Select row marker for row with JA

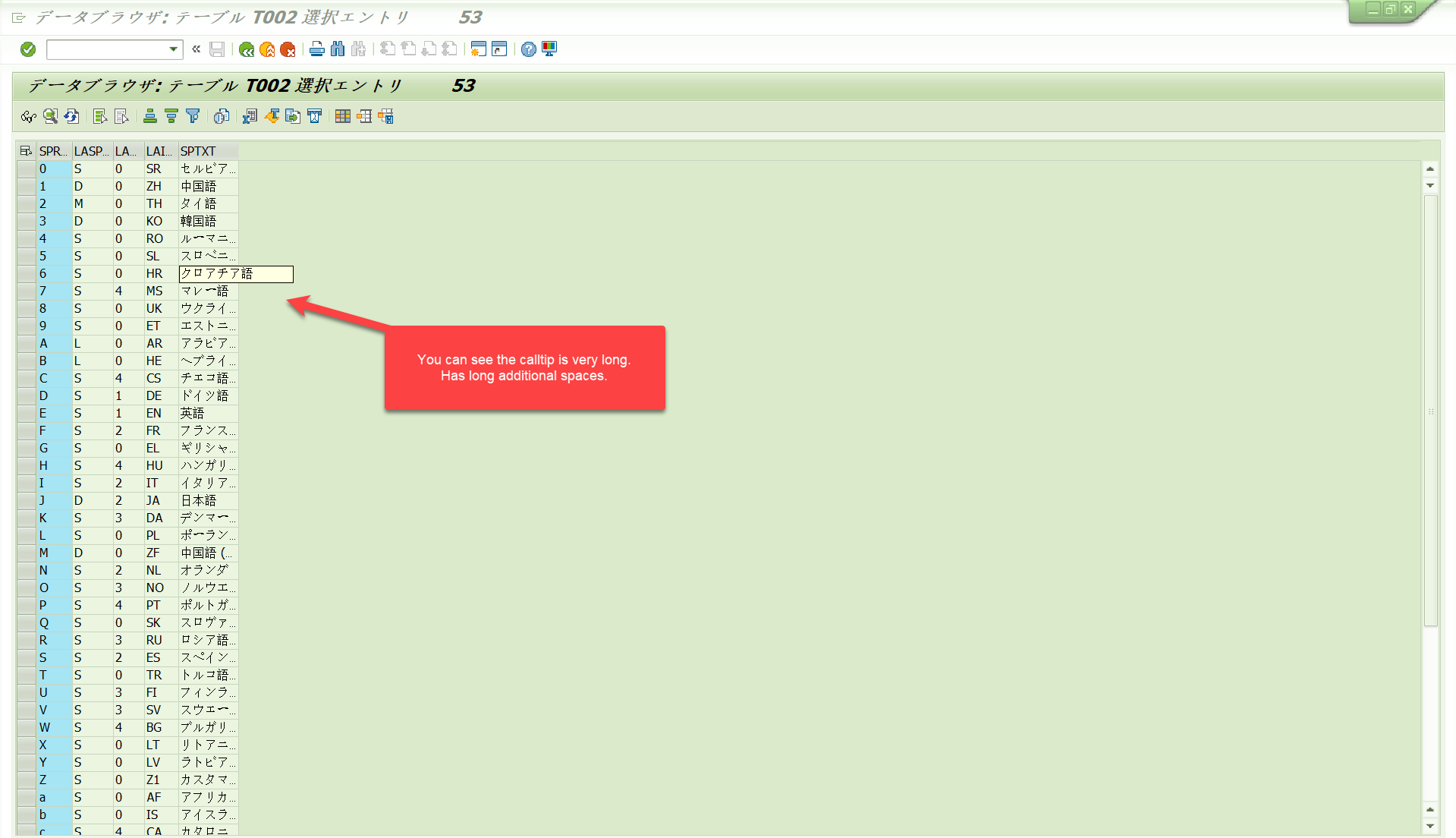(26, 500)
